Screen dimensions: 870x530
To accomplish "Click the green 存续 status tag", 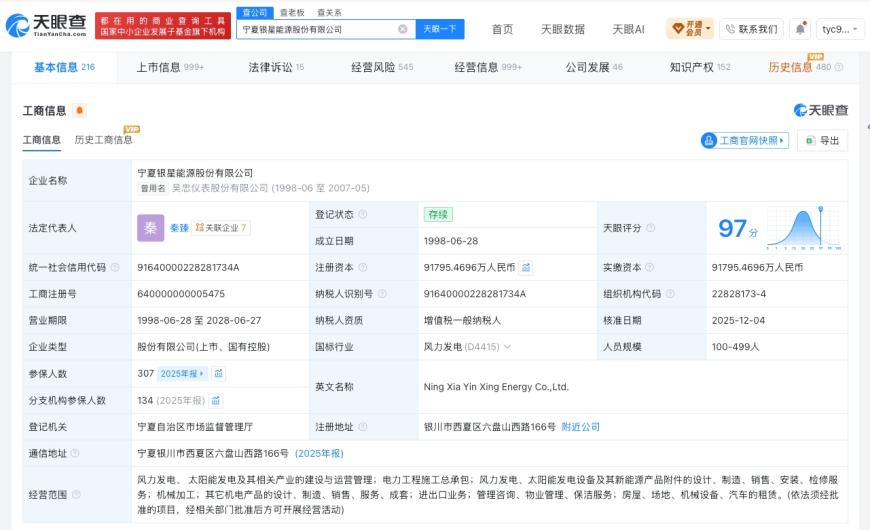I will tap(438, 214).
